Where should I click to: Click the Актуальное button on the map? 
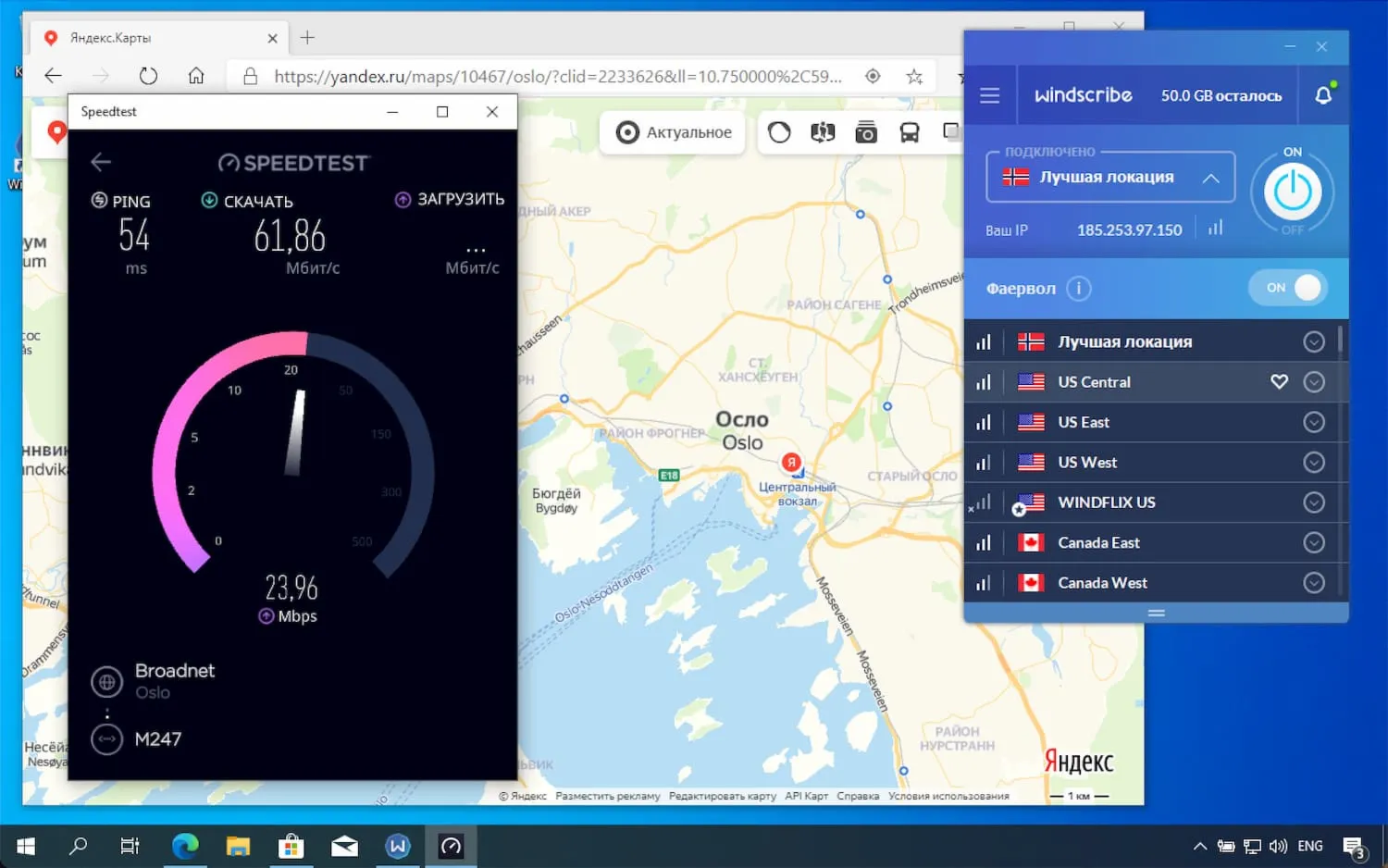pos(675,132)
